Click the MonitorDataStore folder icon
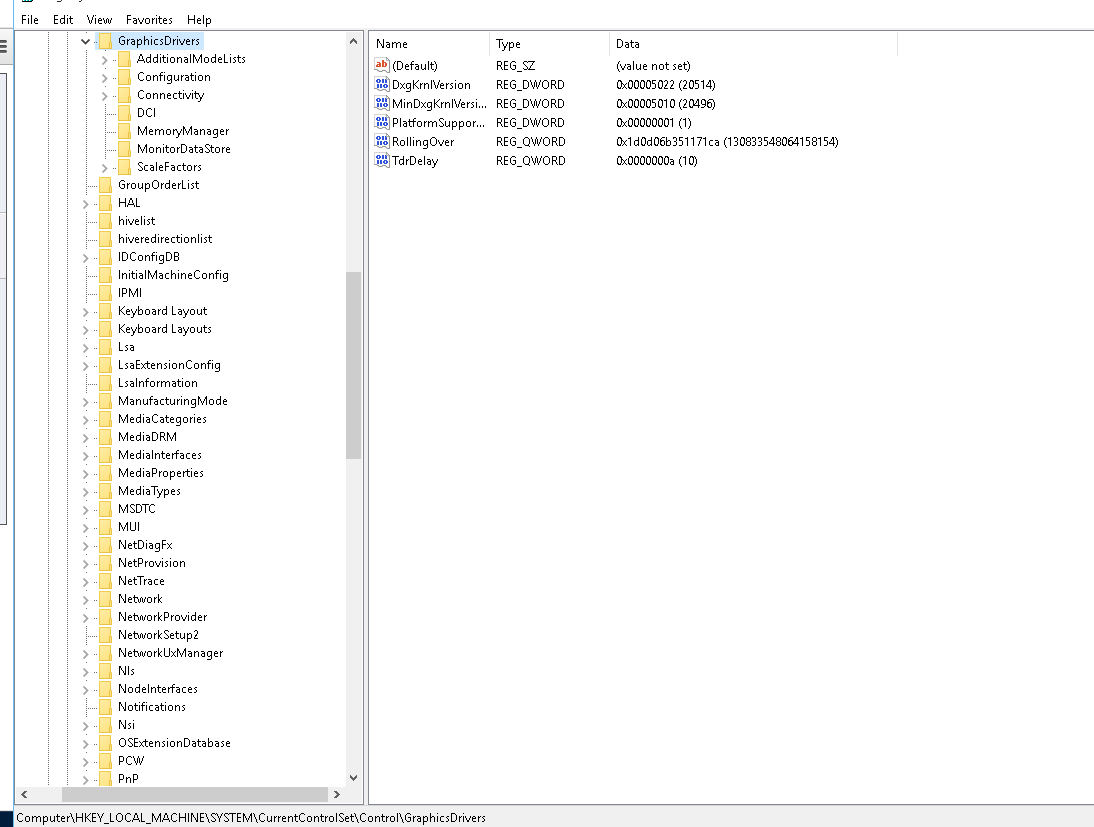The image size is (1094, 827). click(x=124, y=149)
